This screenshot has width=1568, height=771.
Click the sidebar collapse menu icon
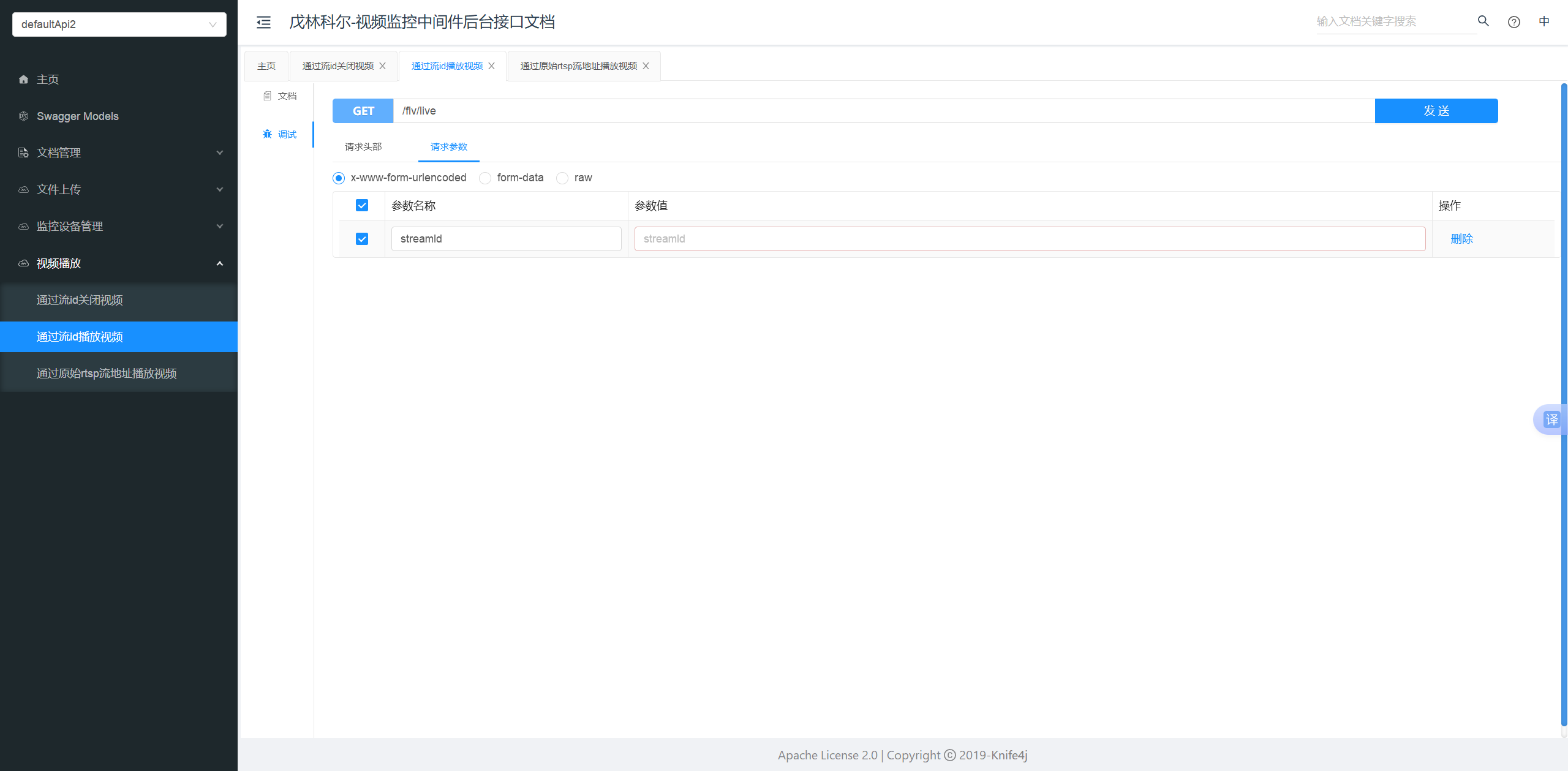click(x=263, y=23)
